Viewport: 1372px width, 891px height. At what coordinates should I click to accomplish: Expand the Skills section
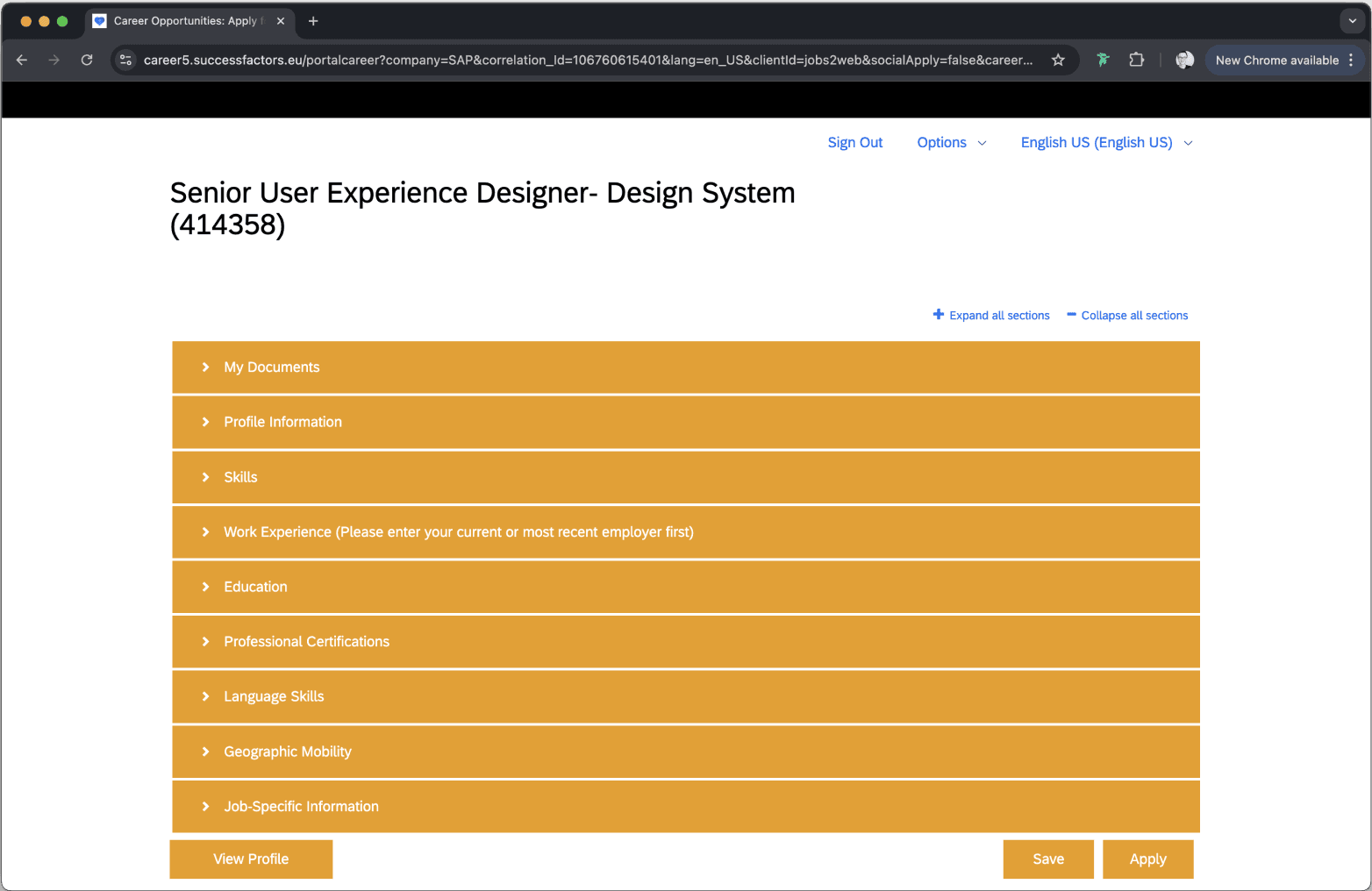click(x=240, y=477)
